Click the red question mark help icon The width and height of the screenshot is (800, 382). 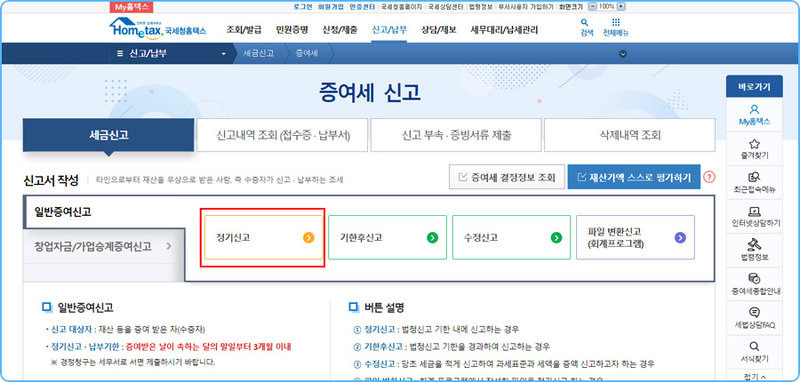[709, 177]
